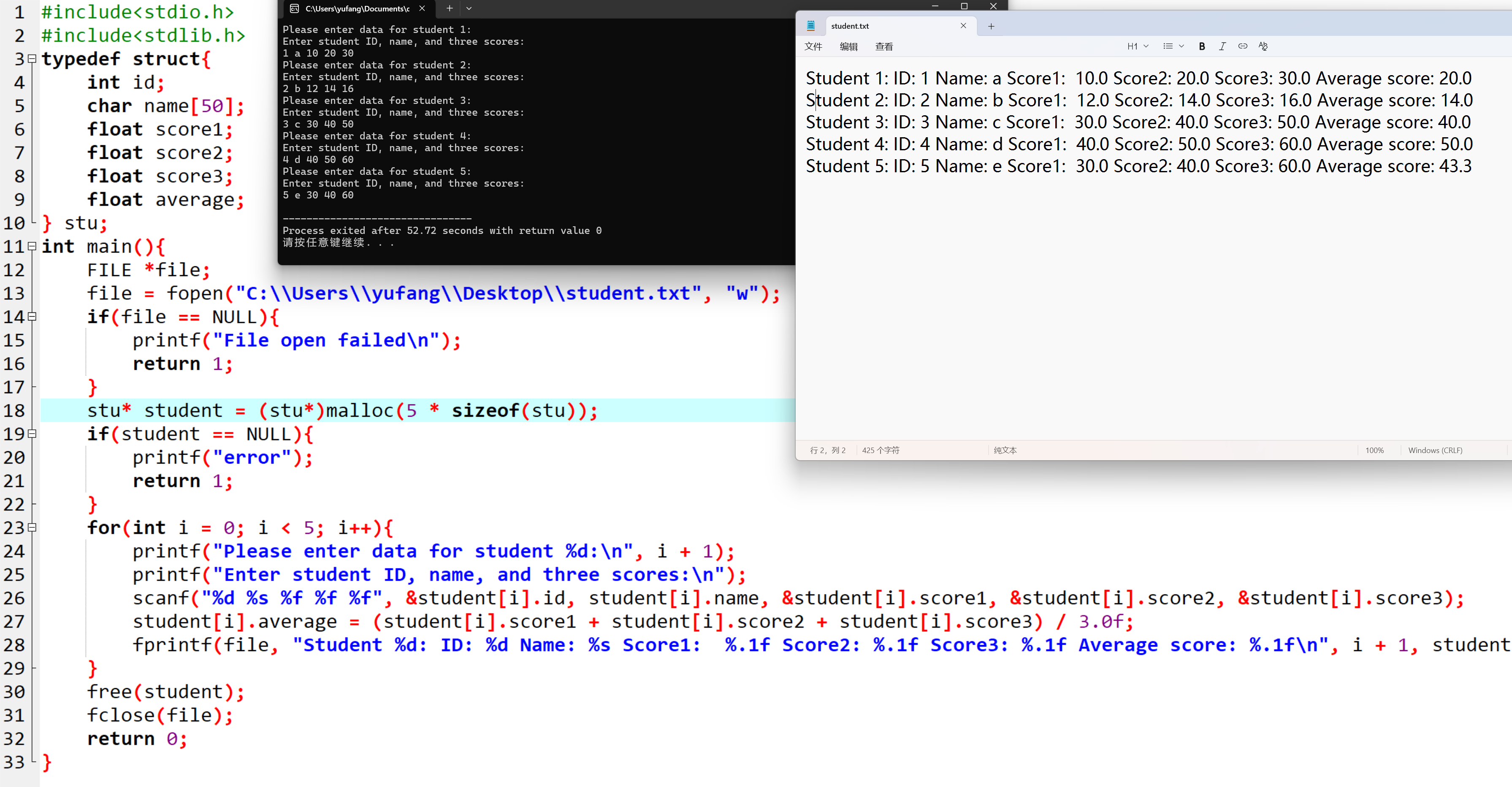Click the Notepad app icon
Viewport: 1512px width, 787px height.
click(x=810, y=26)
